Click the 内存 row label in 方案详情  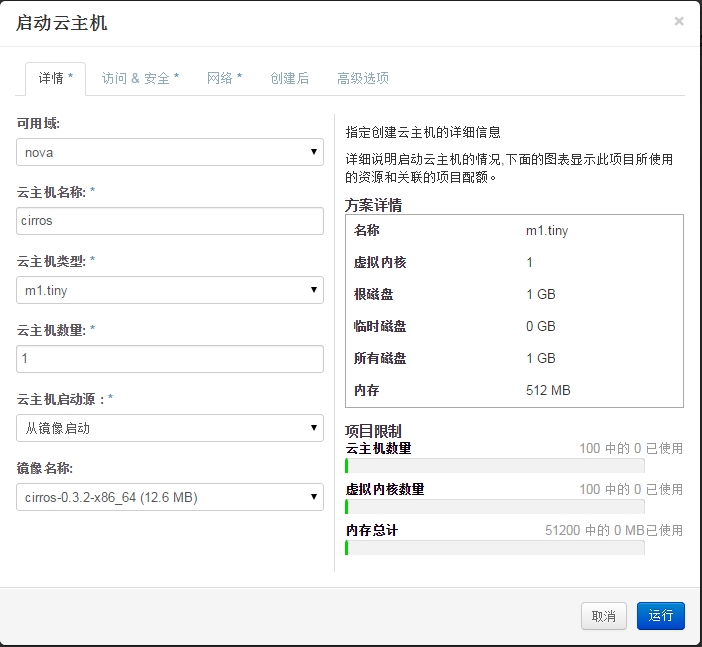pos(367,390)
